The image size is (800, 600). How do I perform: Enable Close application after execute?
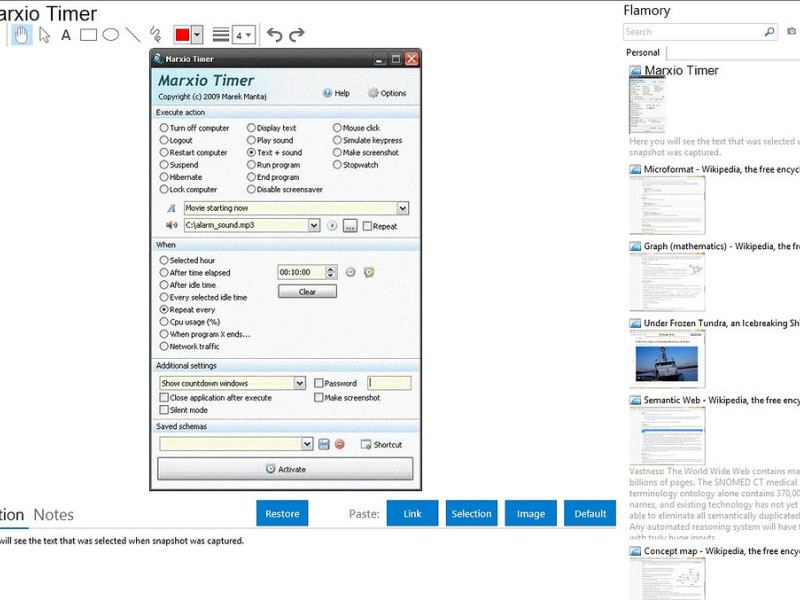(164, 397)
